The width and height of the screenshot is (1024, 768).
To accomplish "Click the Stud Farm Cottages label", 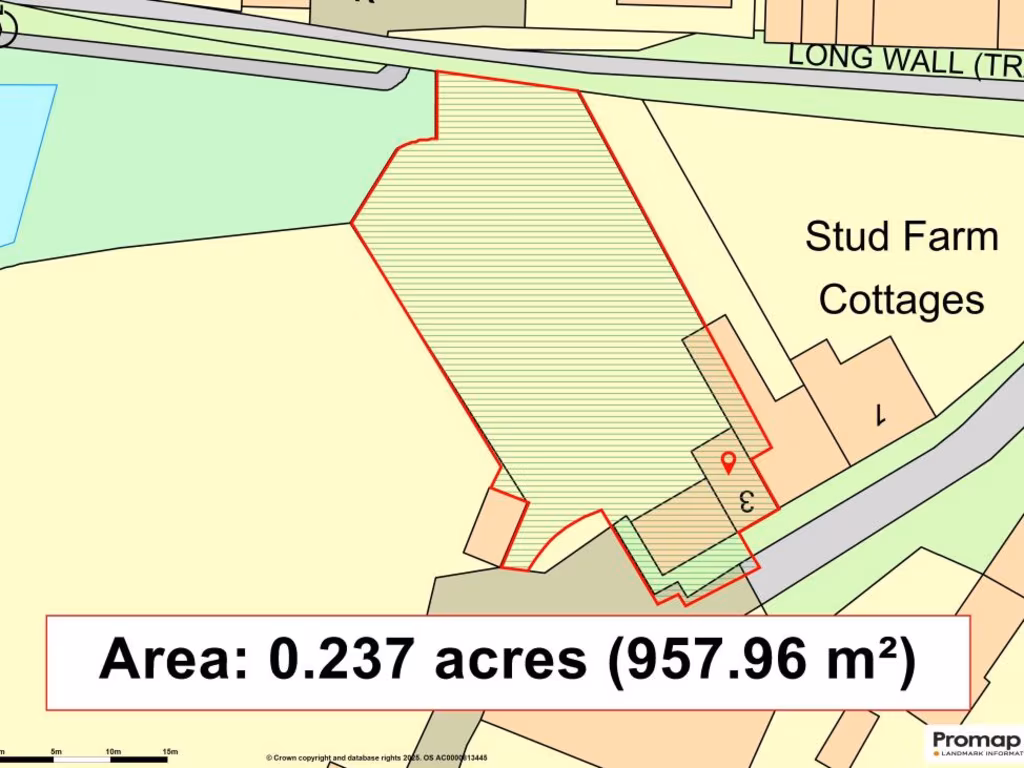I will click(x=901, y=268).
